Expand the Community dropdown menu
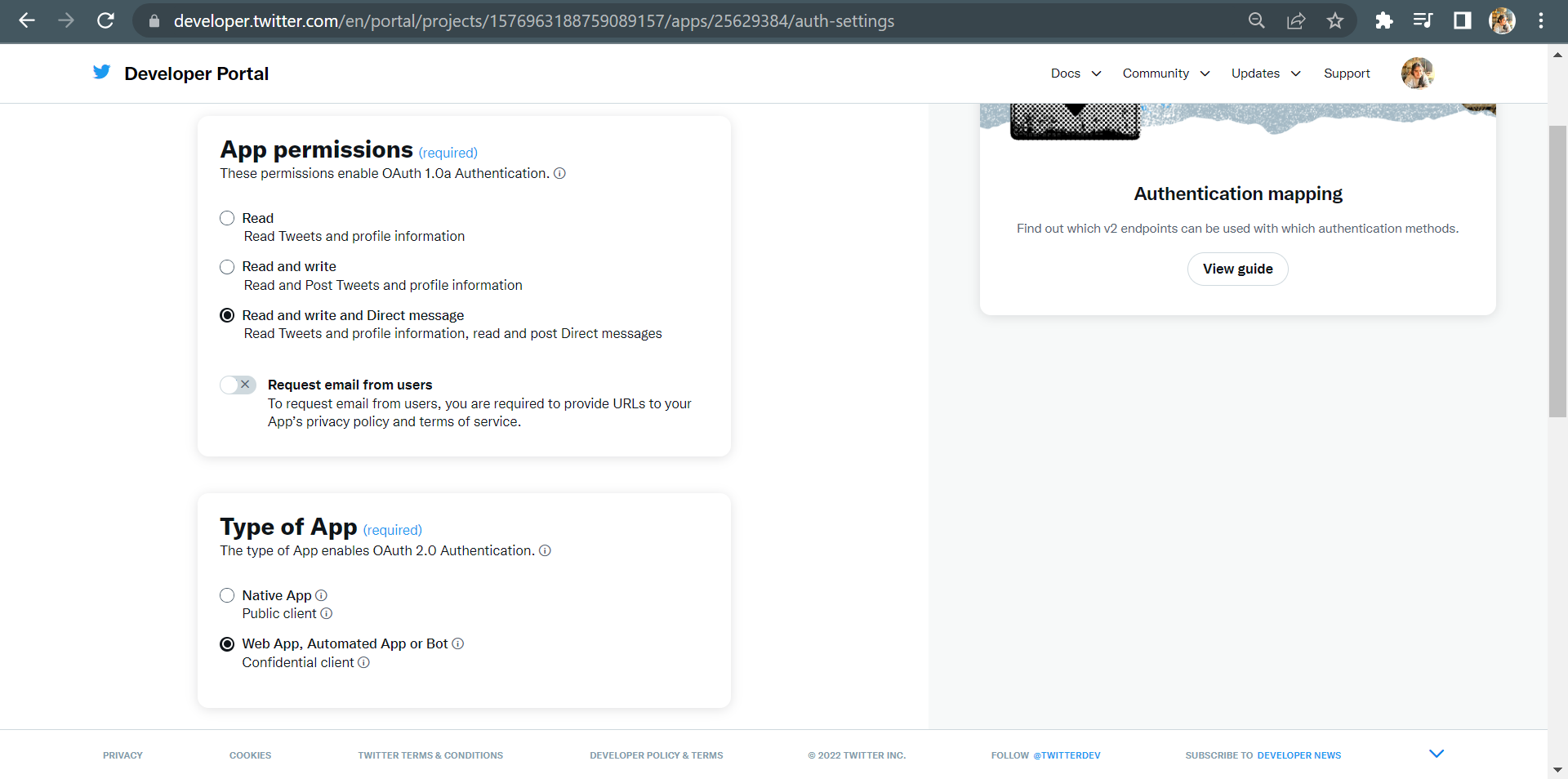Viewport: 1568px width, 779px height. 1165,73
